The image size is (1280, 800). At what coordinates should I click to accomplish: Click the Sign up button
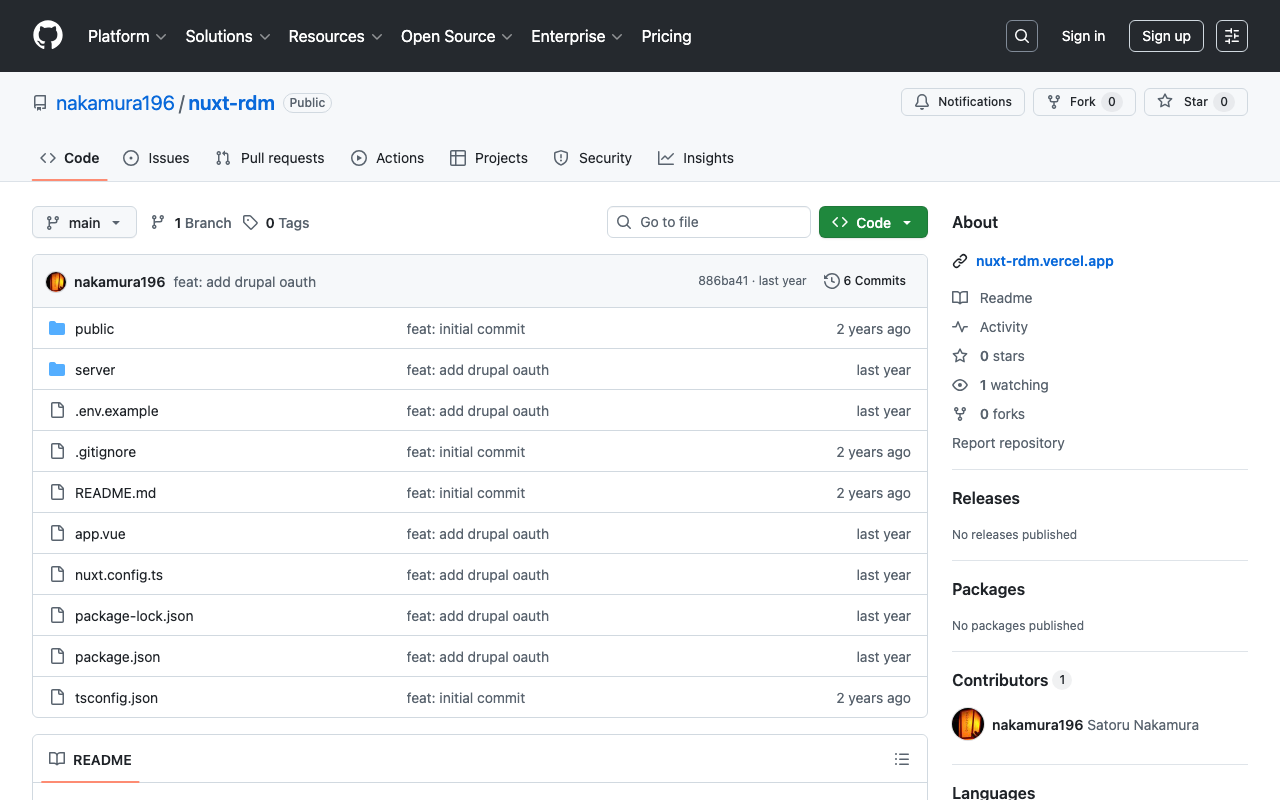tap(1165, 36)
